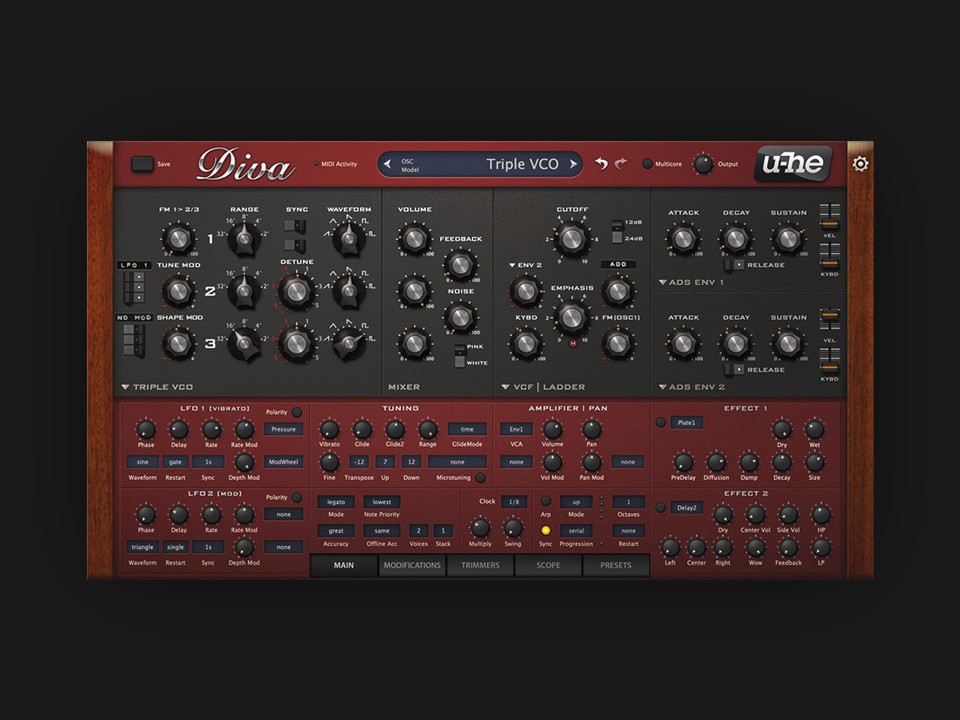The image size is (960, 720).
Task: Open the Delay2 effect type dropdown
Action: pyautogui.click(x=686, y=508)
